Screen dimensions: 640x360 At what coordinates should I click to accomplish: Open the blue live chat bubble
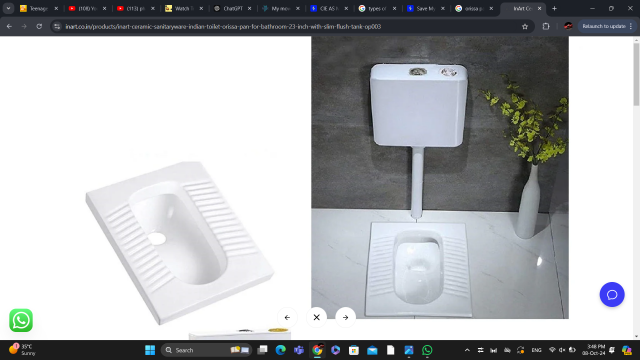[x=612, y=294]
